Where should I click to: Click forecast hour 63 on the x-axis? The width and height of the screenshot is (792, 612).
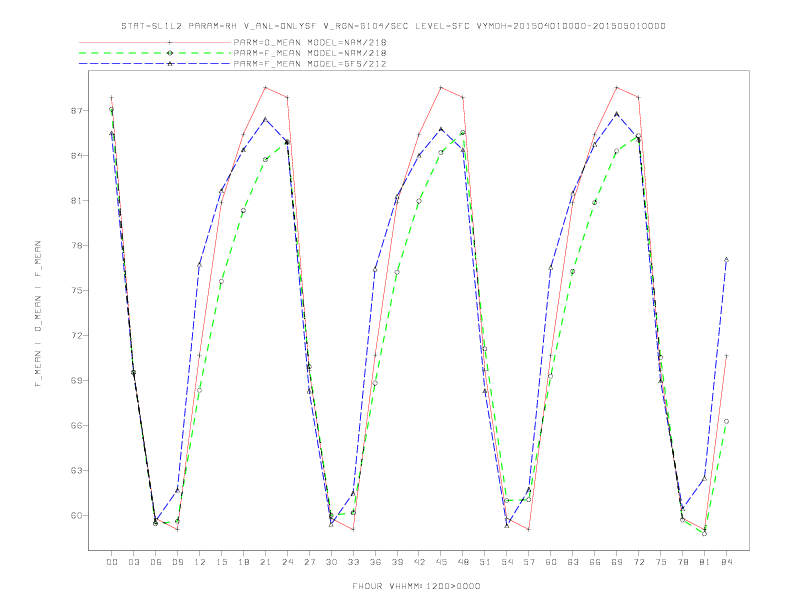[x=573, y=562]
